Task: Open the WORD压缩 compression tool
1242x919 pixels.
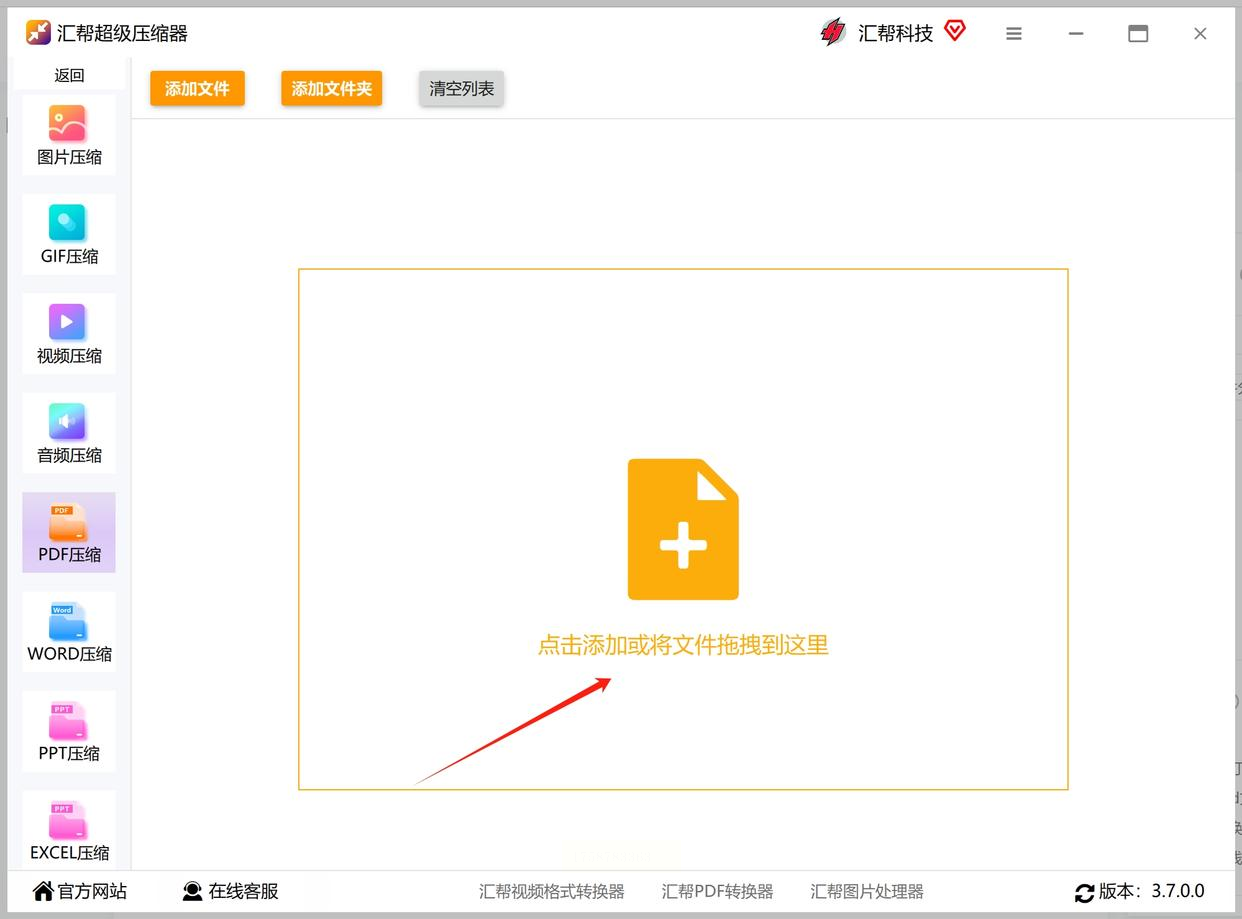Action: (69, 632)
